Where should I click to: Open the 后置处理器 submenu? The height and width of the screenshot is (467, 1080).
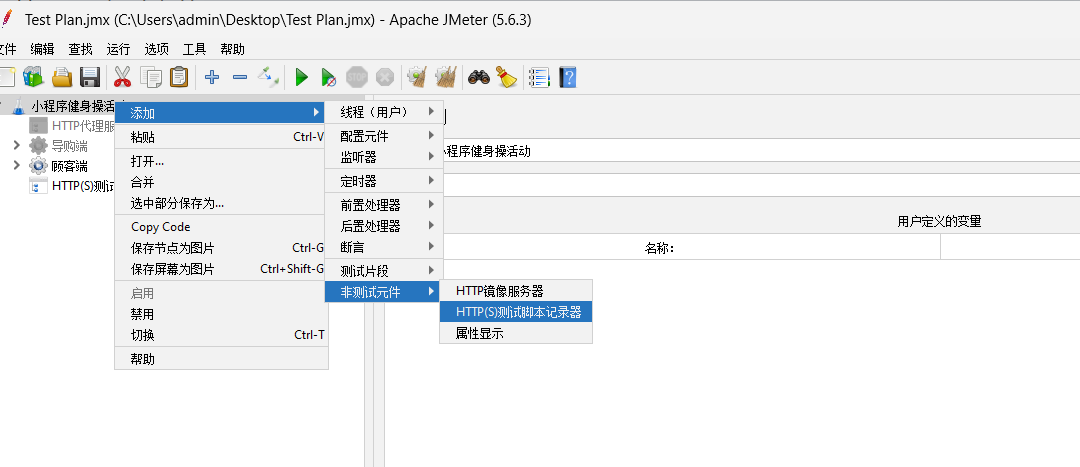tap(384, 225)
